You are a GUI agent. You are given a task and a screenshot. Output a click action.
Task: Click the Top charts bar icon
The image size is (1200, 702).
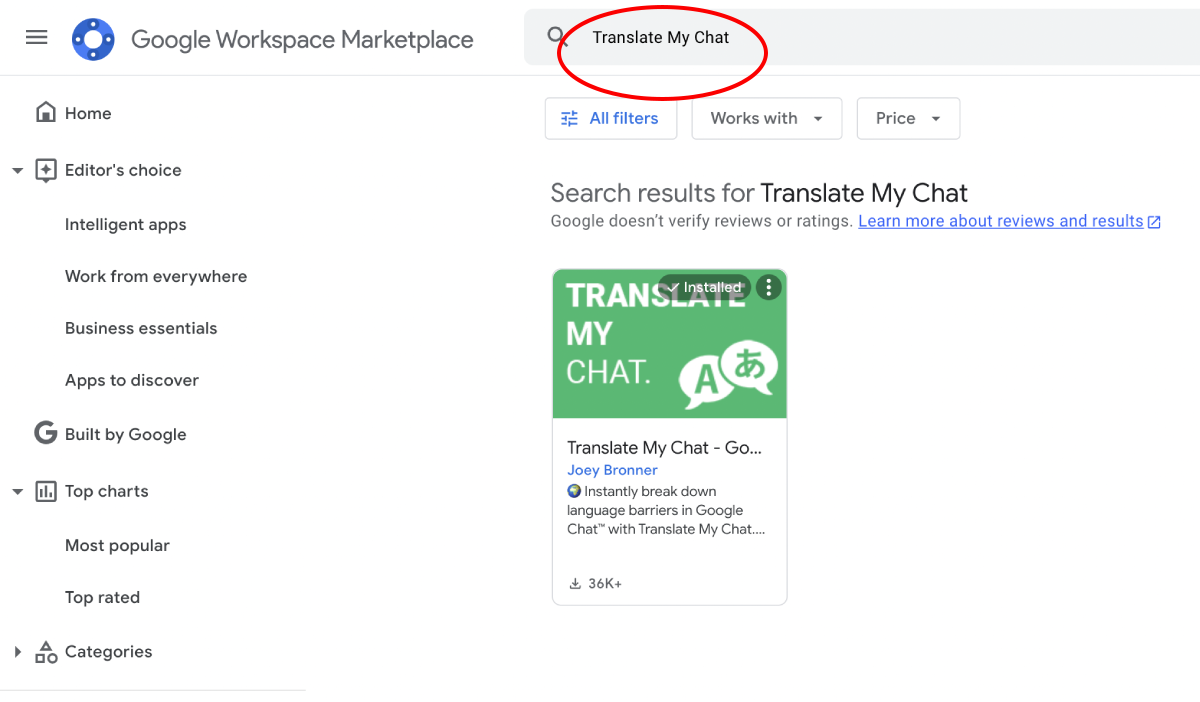point(46,491)
